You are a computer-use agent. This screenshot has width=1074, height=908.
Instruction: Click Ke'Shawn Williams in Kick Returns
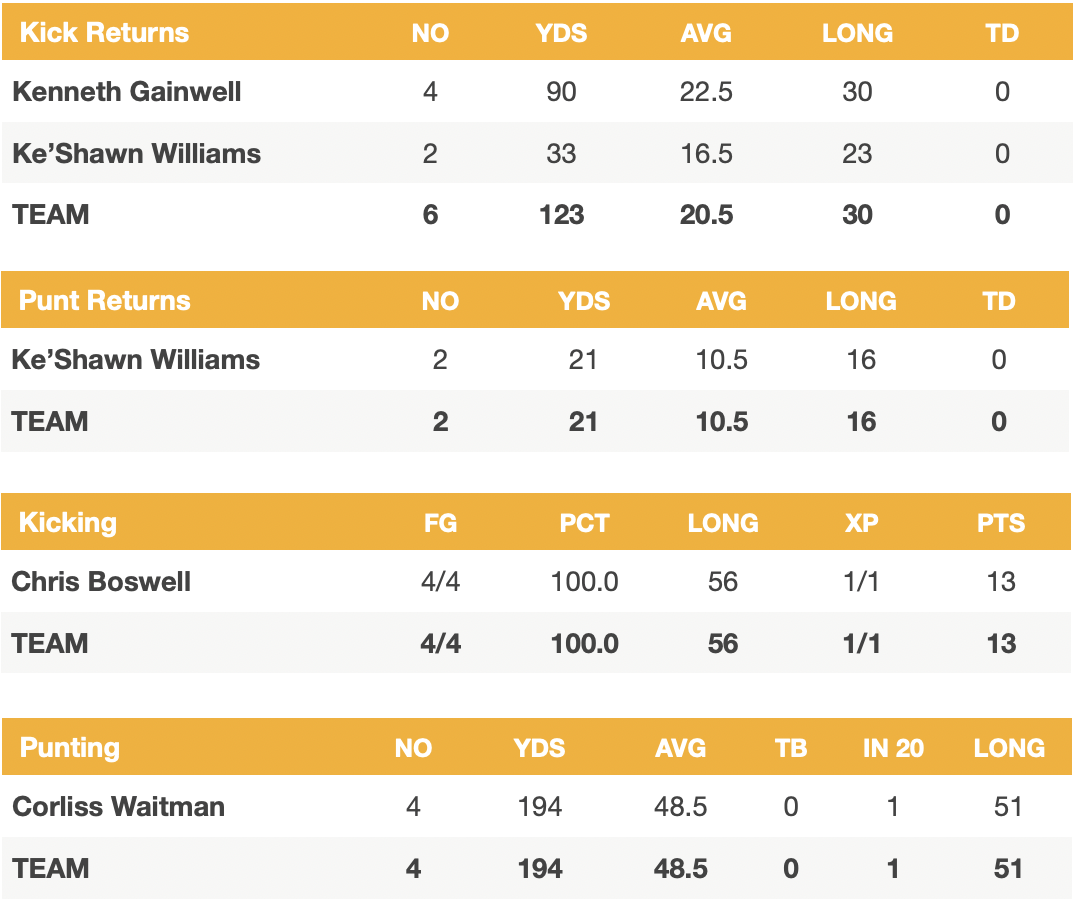click(x=136, y=154)
